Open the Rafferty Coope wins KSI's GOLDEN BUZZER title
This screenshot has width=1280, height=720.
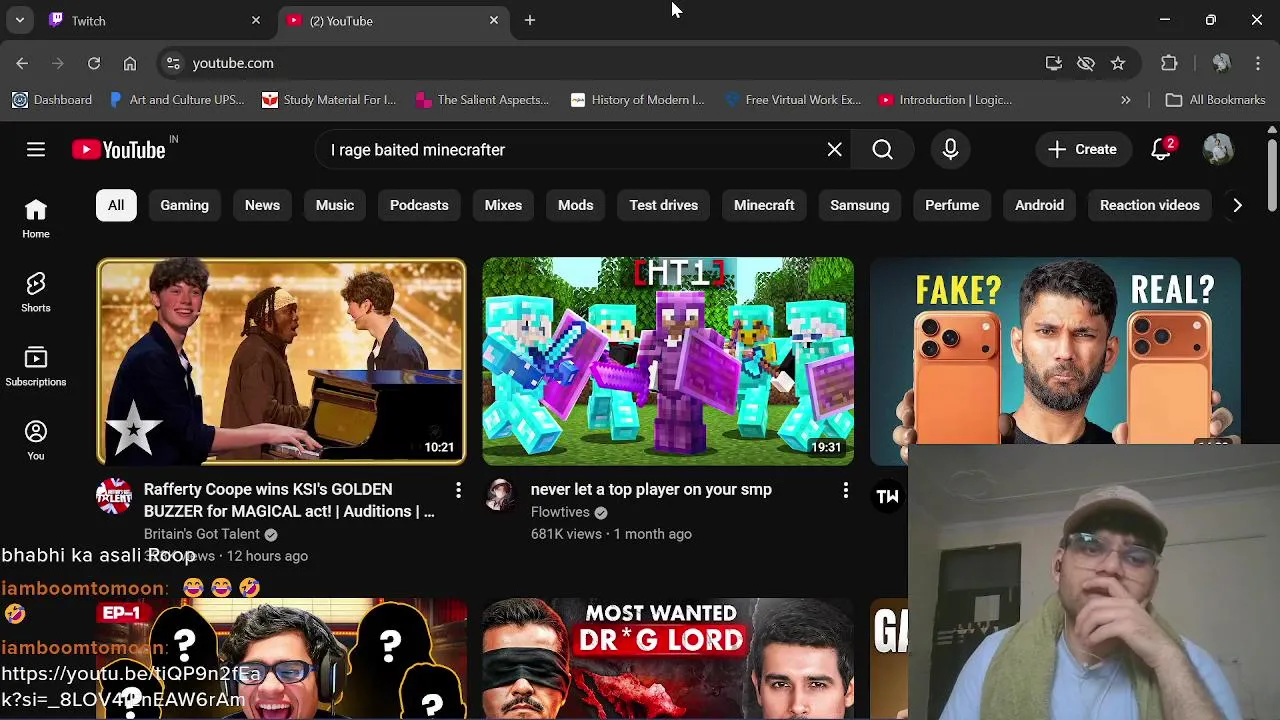(289, 500)
